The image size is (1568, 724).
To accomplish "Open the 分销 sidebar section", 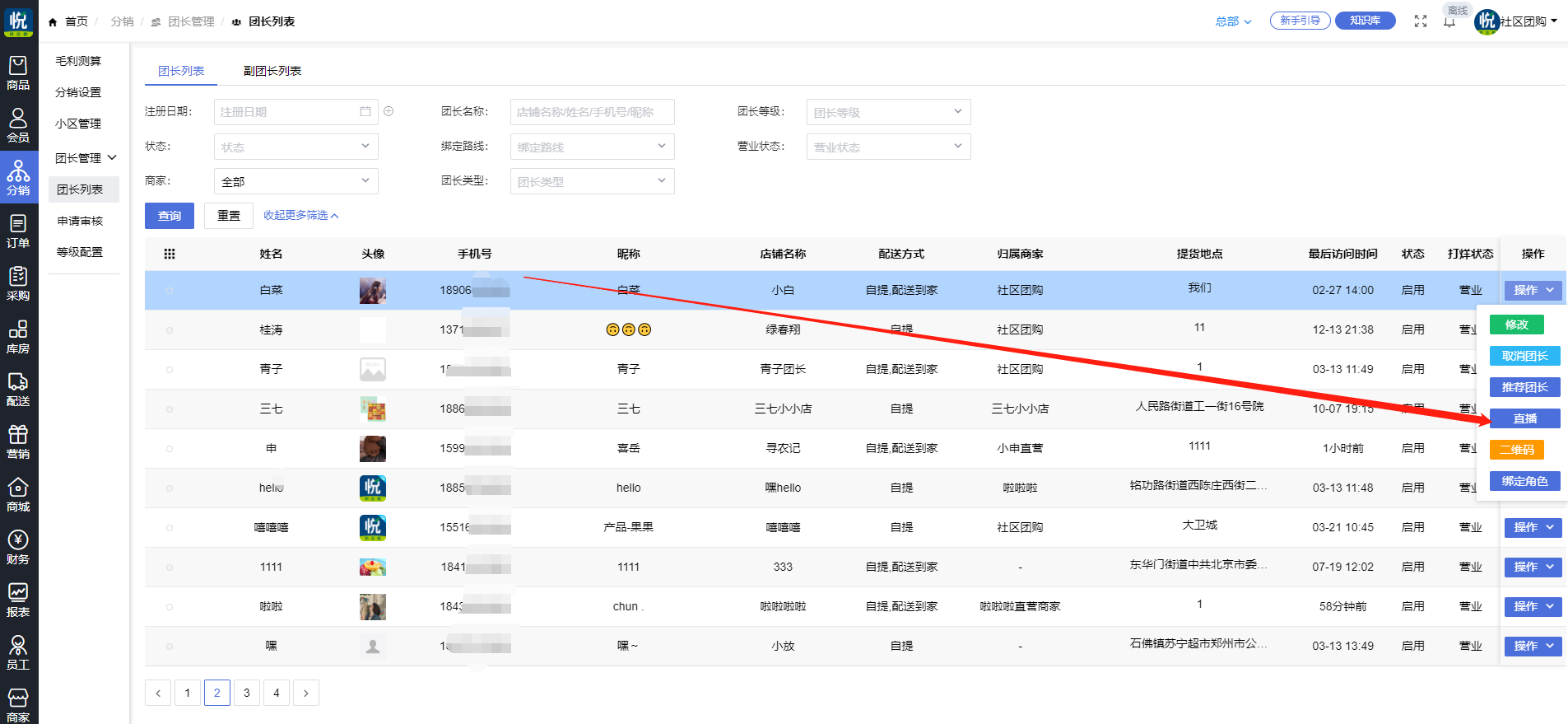I will coord(18,177).
